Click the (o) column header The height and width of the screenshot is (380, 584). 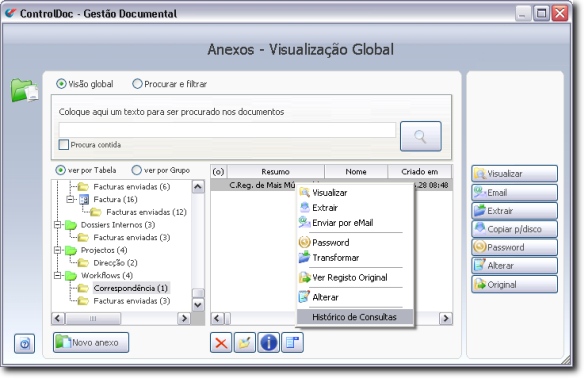(219, 172)
